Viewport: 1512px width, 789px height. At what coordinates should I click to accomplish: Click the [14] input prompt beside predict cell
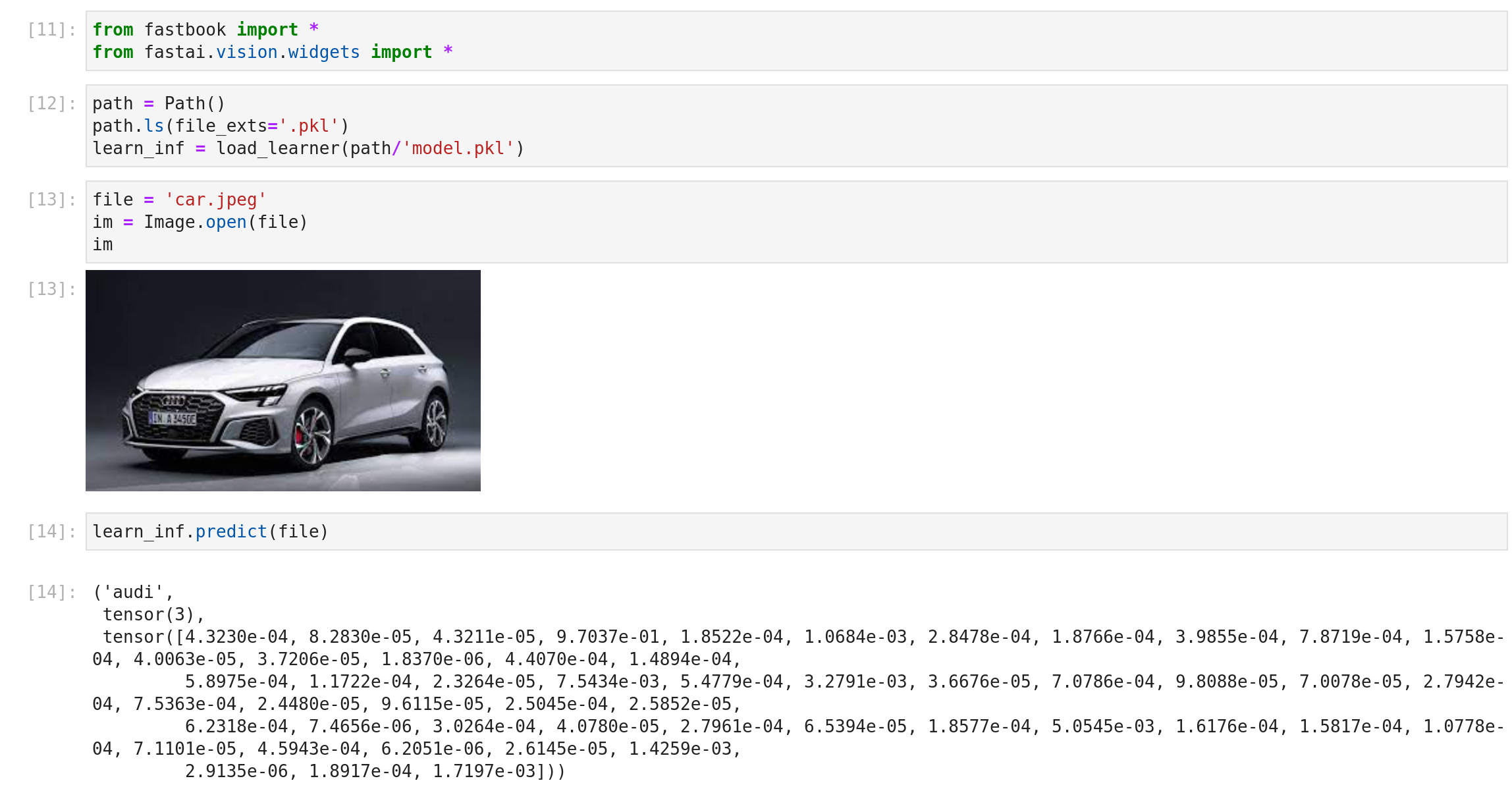click(51, 531)
